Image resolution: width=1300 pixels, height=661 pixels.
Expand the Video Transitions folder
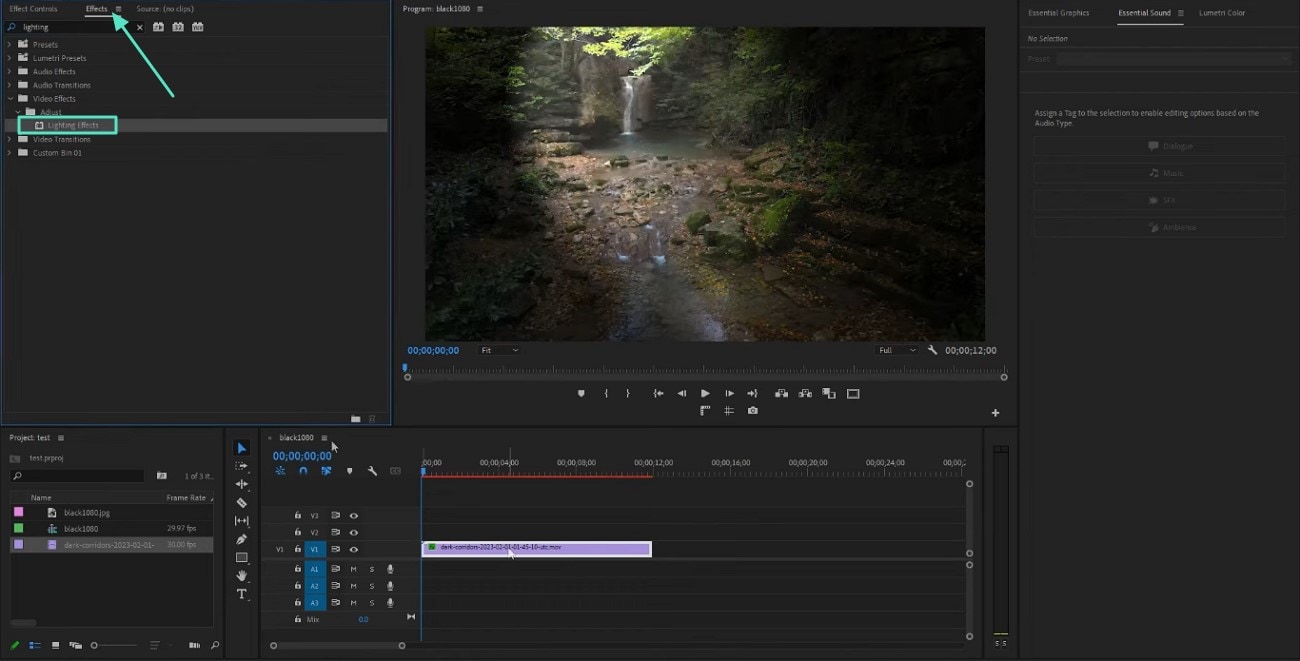tap(9, 139)
